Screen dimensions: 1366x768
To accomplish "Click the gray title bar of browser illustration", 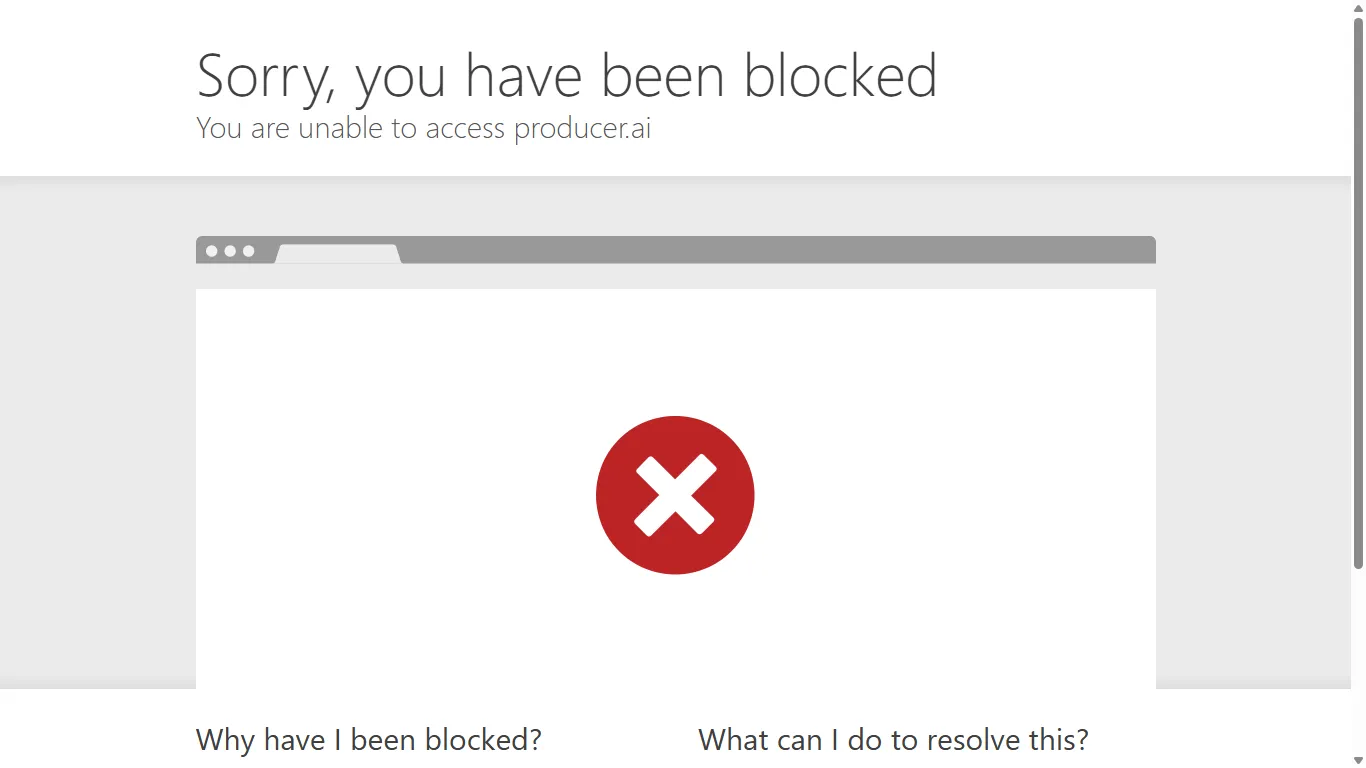I will tap(780, 249).
